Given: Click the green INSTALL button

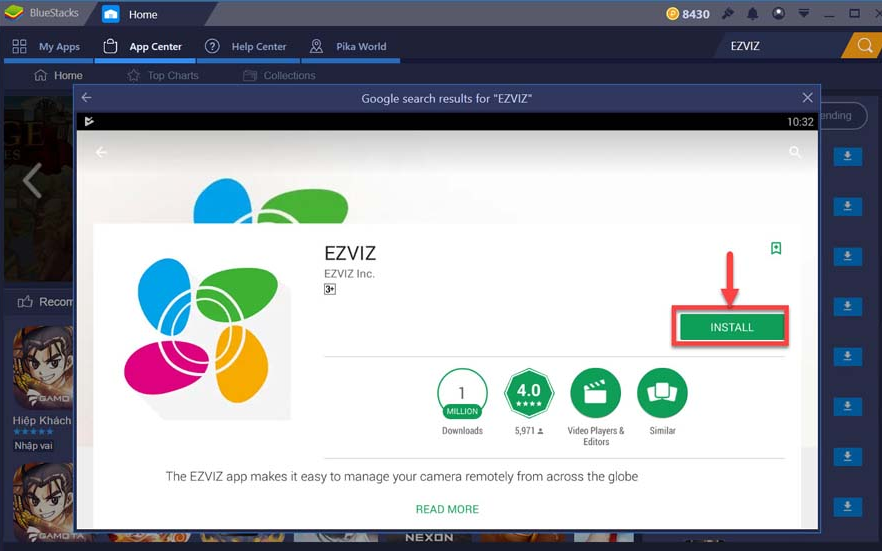Looking at the screenshot, I should 731,327.
